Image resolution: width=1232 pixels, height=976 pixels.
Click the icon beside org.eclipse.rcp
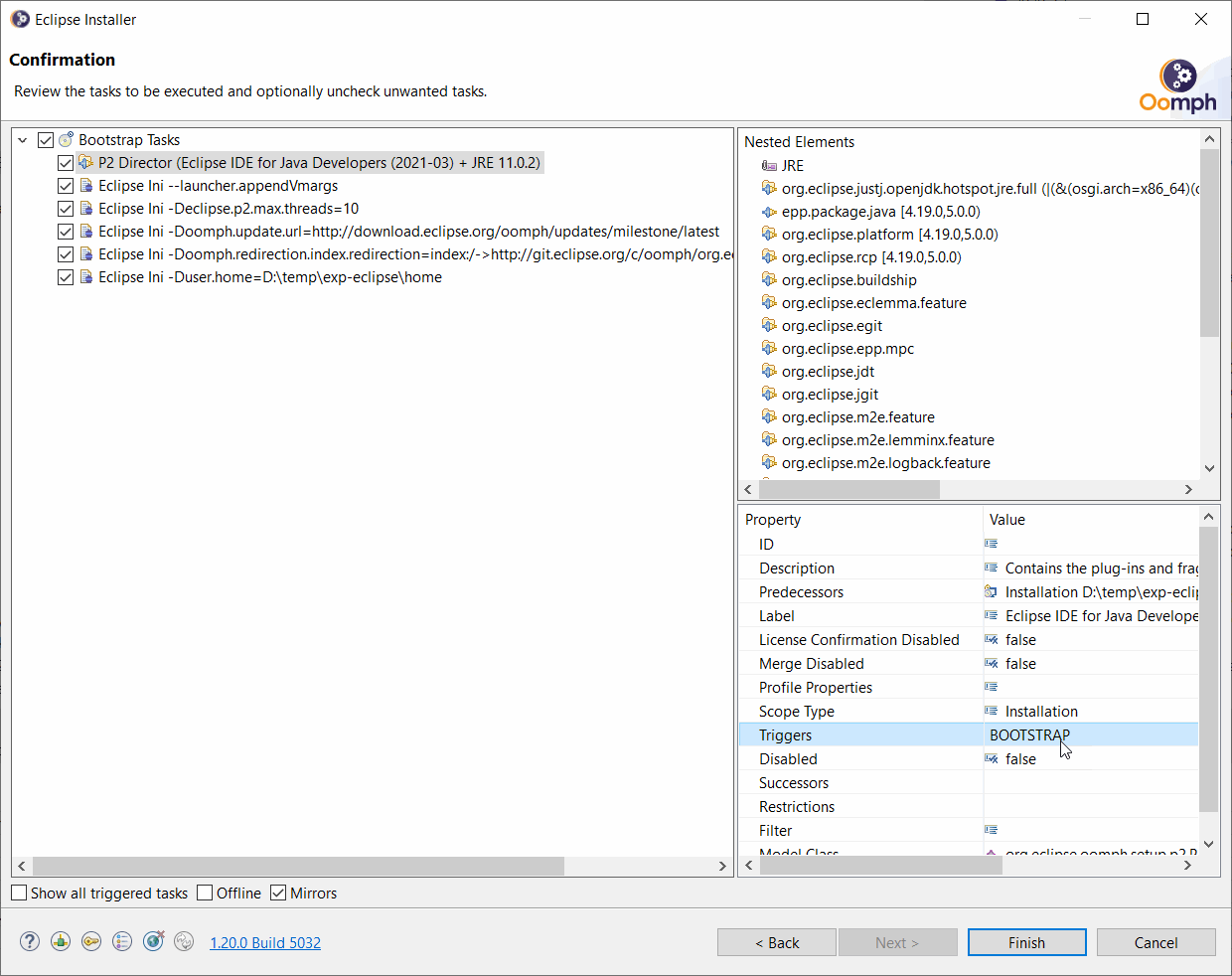[769, 257]
